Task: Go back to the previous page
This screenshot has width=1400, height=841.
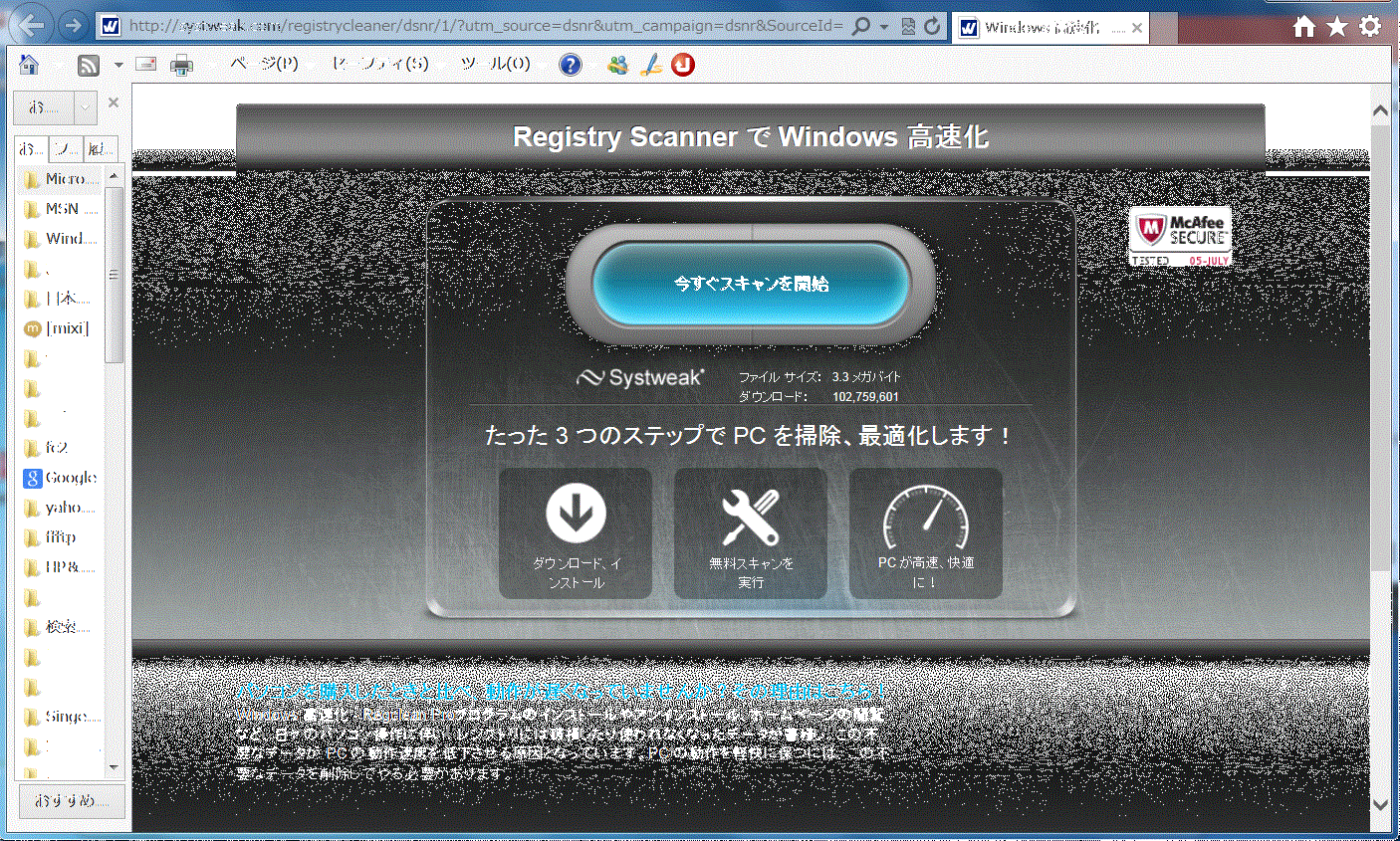Action: 31,25
